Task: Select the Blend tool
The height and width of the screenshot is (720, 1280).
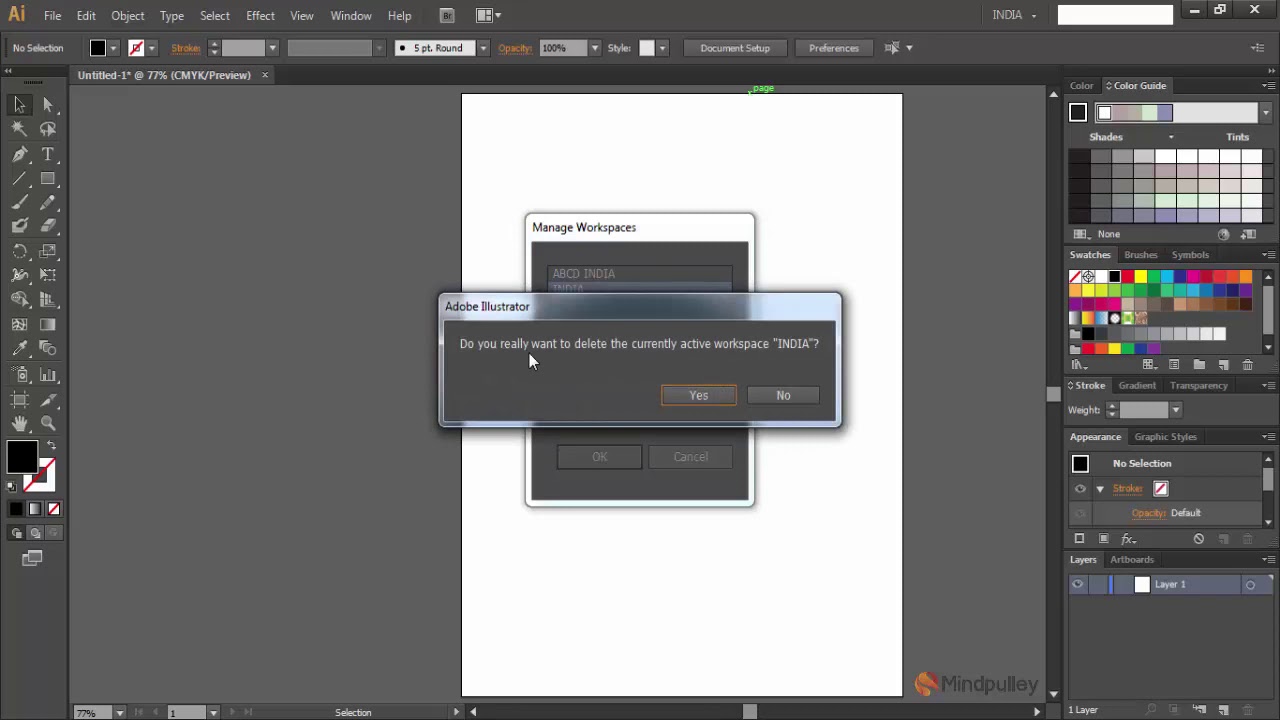Action: pos(48,349)
